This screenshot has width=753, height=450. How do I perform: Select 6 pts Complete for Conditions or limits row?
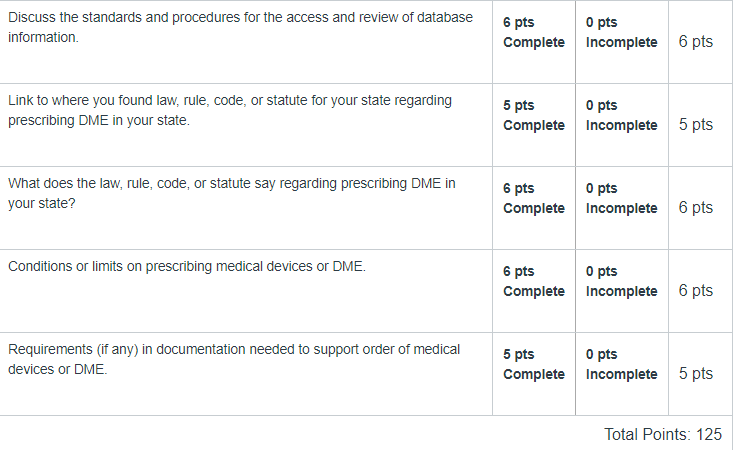534,281
